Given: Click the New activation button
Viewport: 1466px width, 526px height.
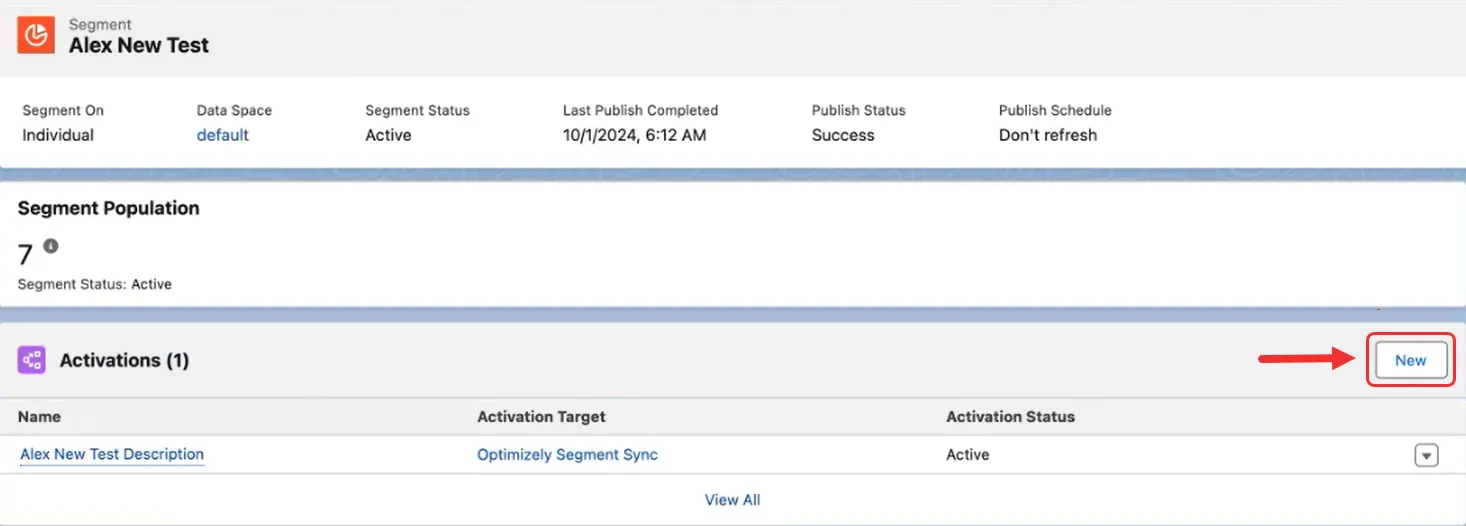Looking at the screenshot, I should pos(1410,361).
